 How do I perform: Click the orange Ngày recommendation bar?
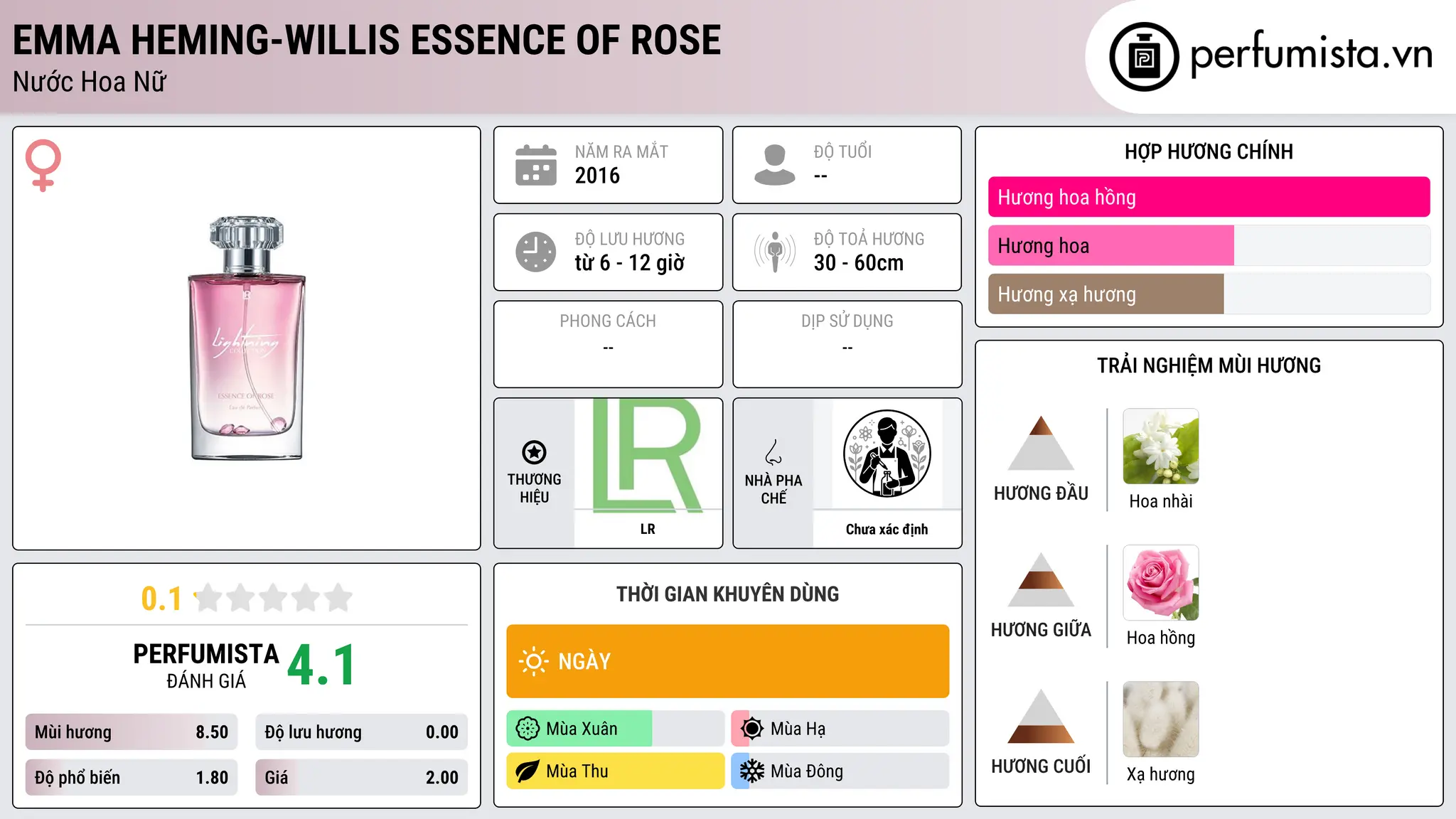point(728,661)
